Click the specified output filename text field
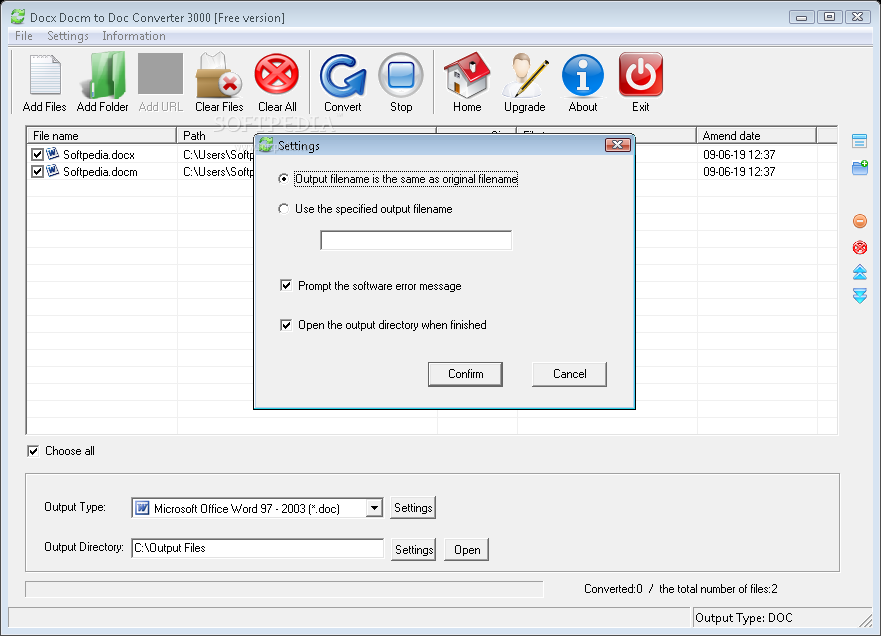This screenshot has height=636, width=881. [416, 240]
